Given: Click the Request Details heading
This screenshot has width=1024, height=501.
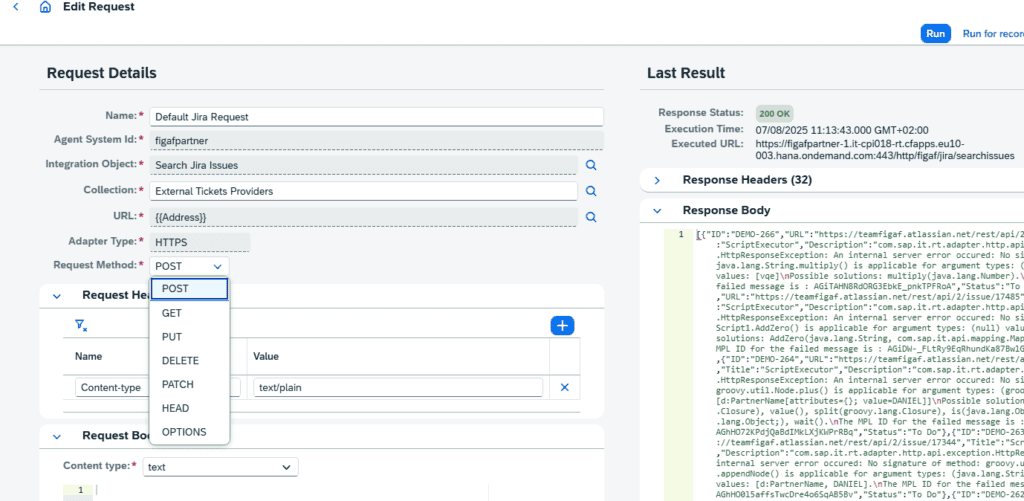Looking at the screenshot, I should pos(101,73).
